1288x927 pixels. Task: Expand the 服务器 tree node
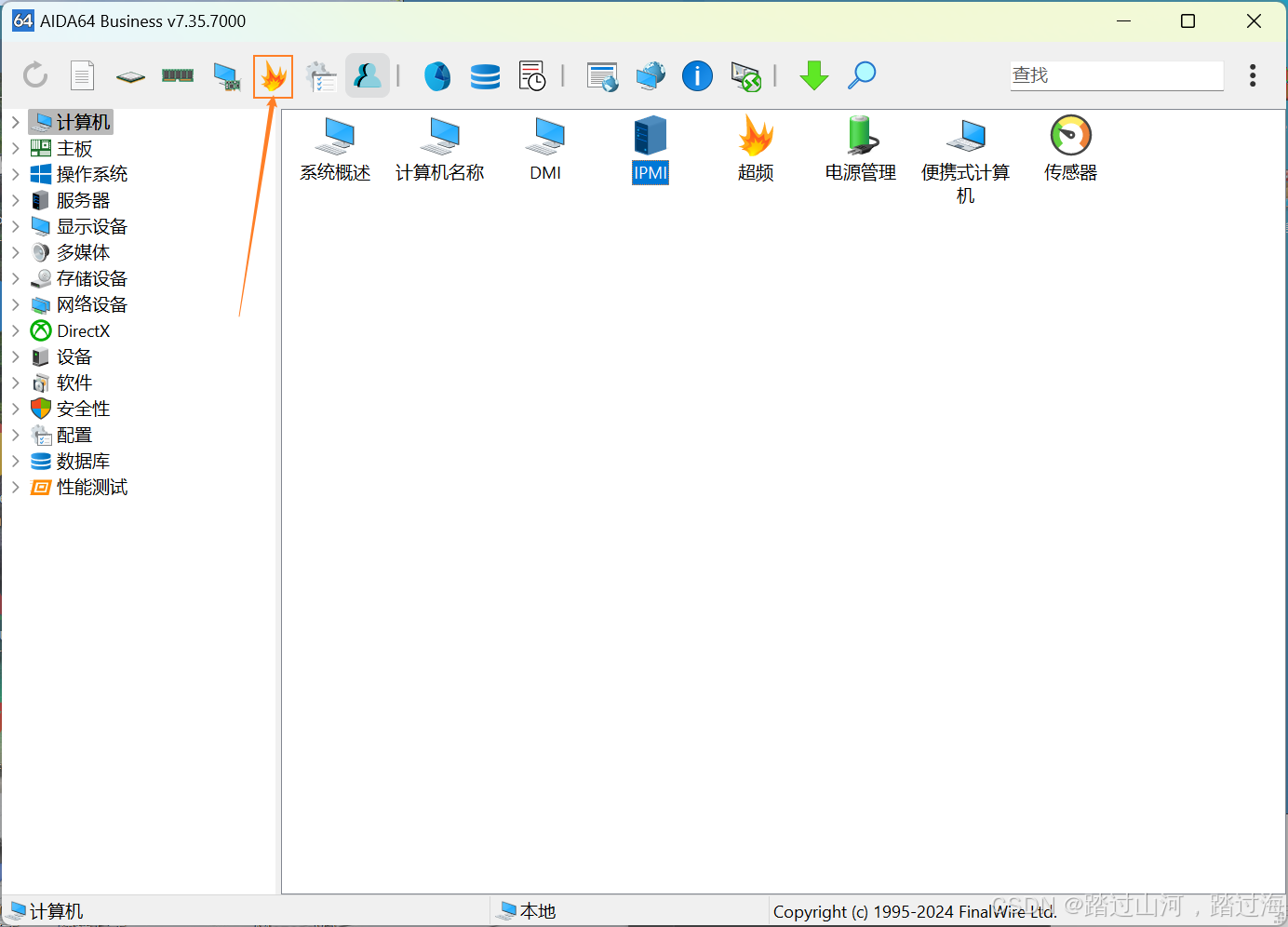point(15,200)
